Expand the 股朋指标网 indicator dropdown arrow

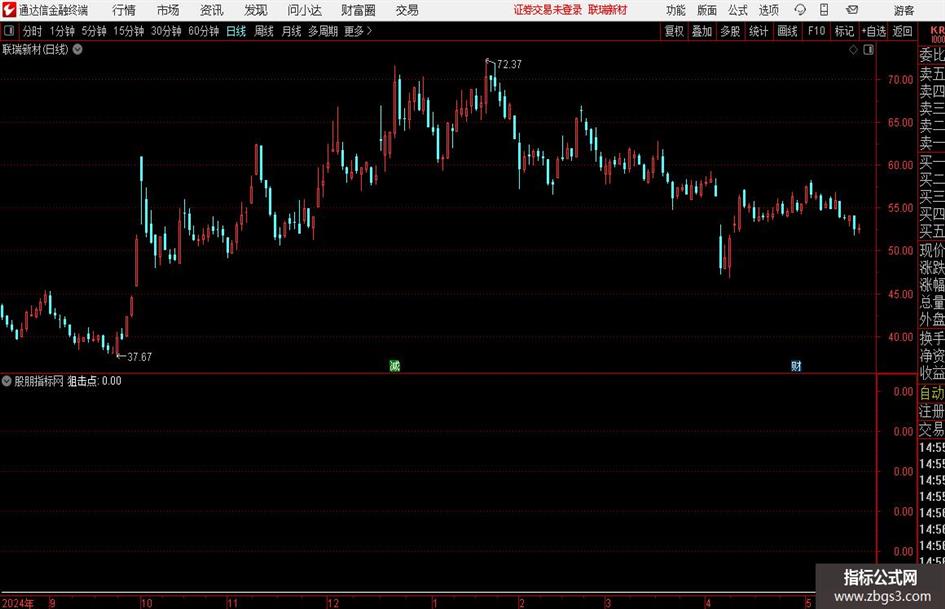(x=7, y=380)
